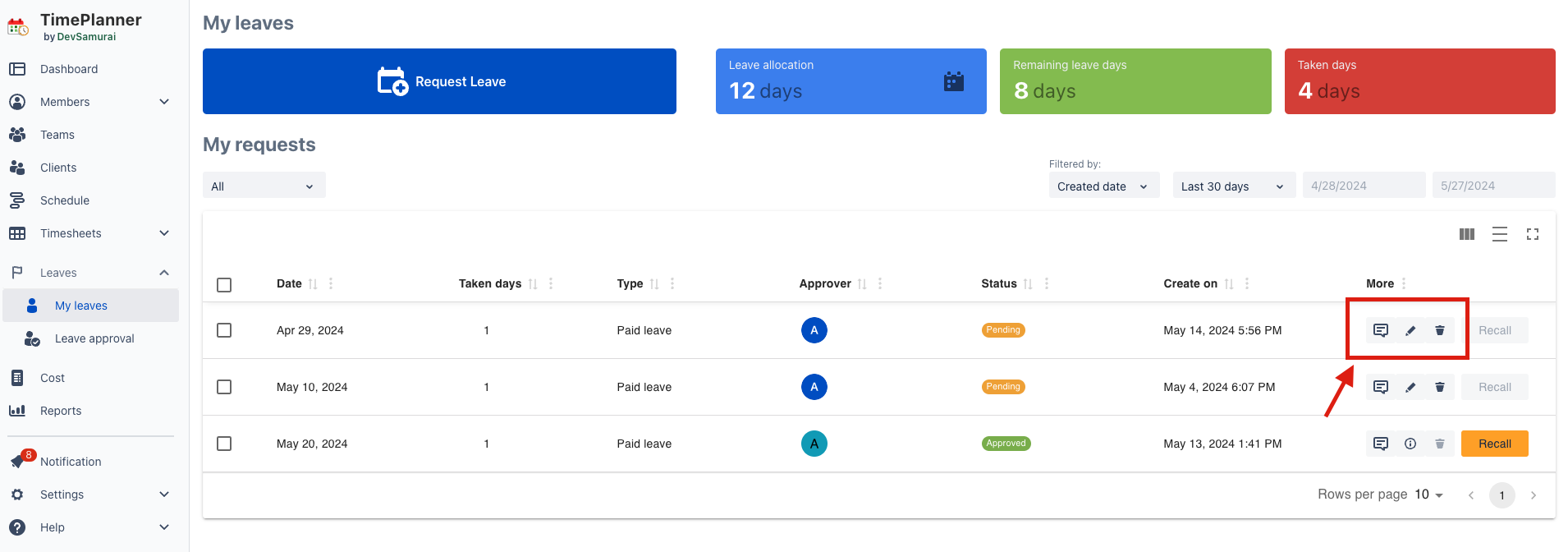
Task: Click approver avatar in May 20 row
Action: point(814,444)
